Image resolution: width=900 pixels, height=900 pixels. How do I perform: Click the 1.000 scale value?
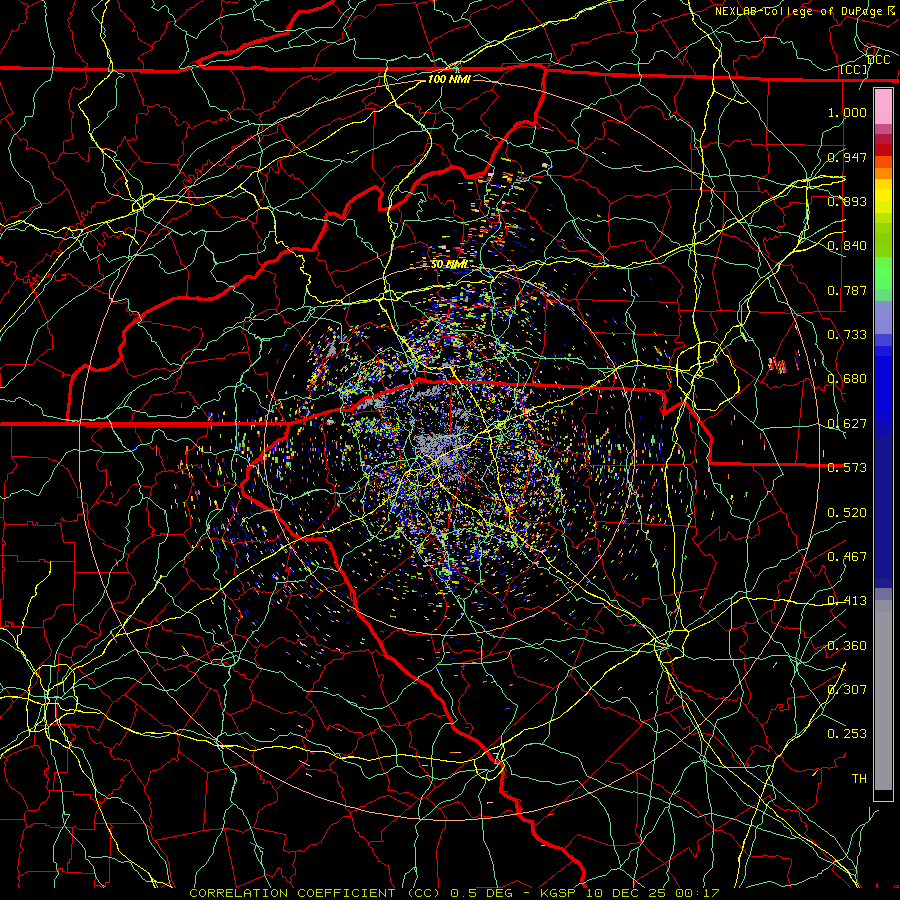pyautogui.click(x=847, y=112)
